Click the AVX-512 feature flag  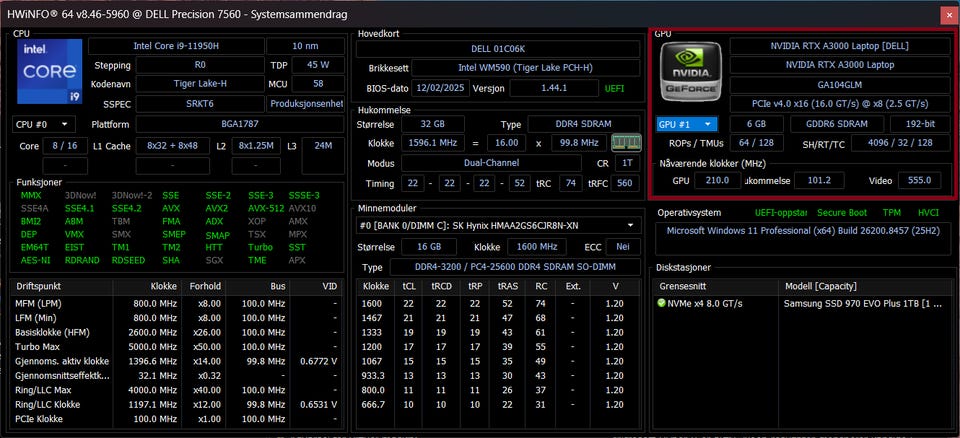coord(266,208)
